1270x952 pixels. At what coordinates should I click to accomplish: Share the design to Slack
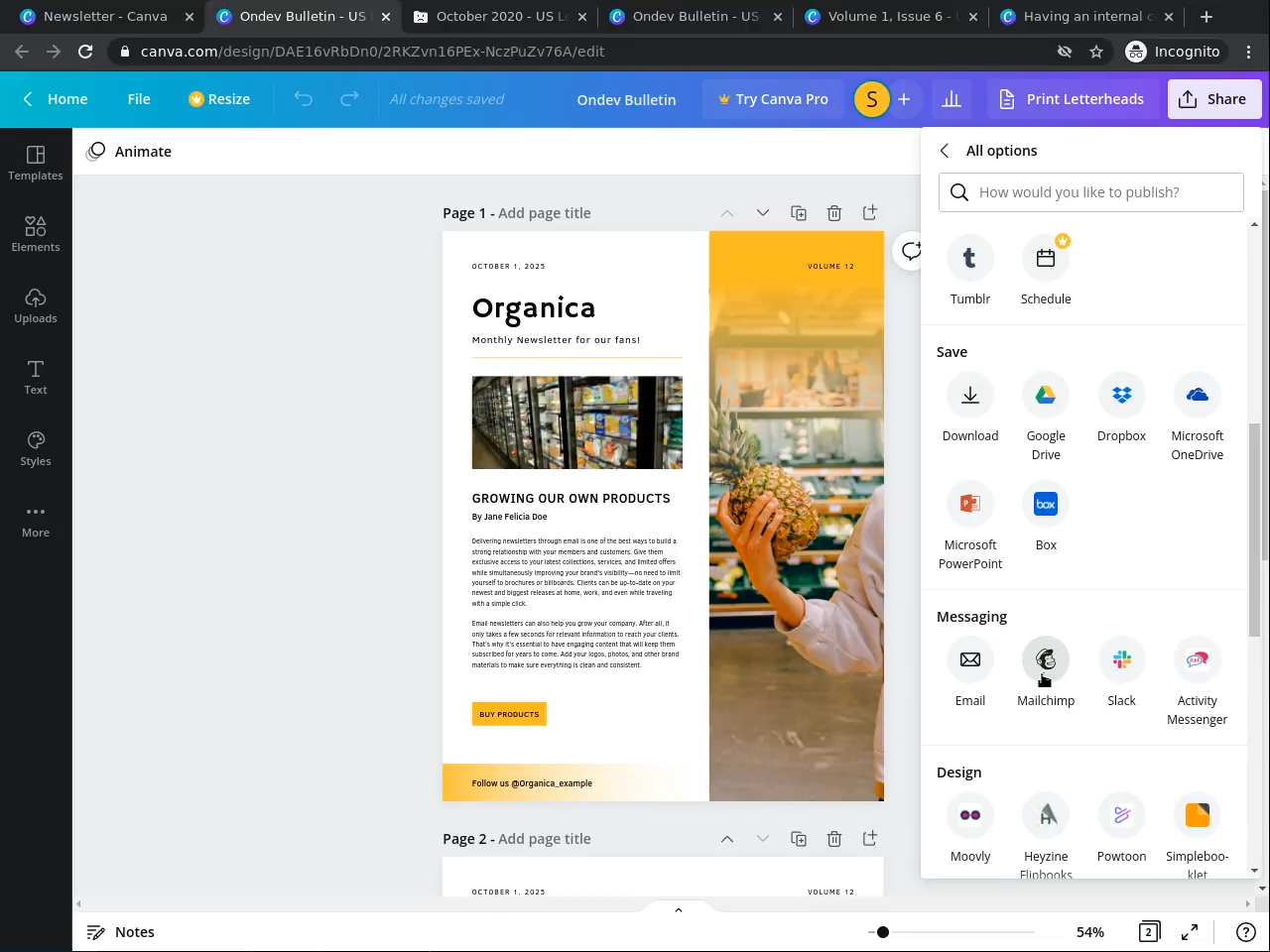1121,672
